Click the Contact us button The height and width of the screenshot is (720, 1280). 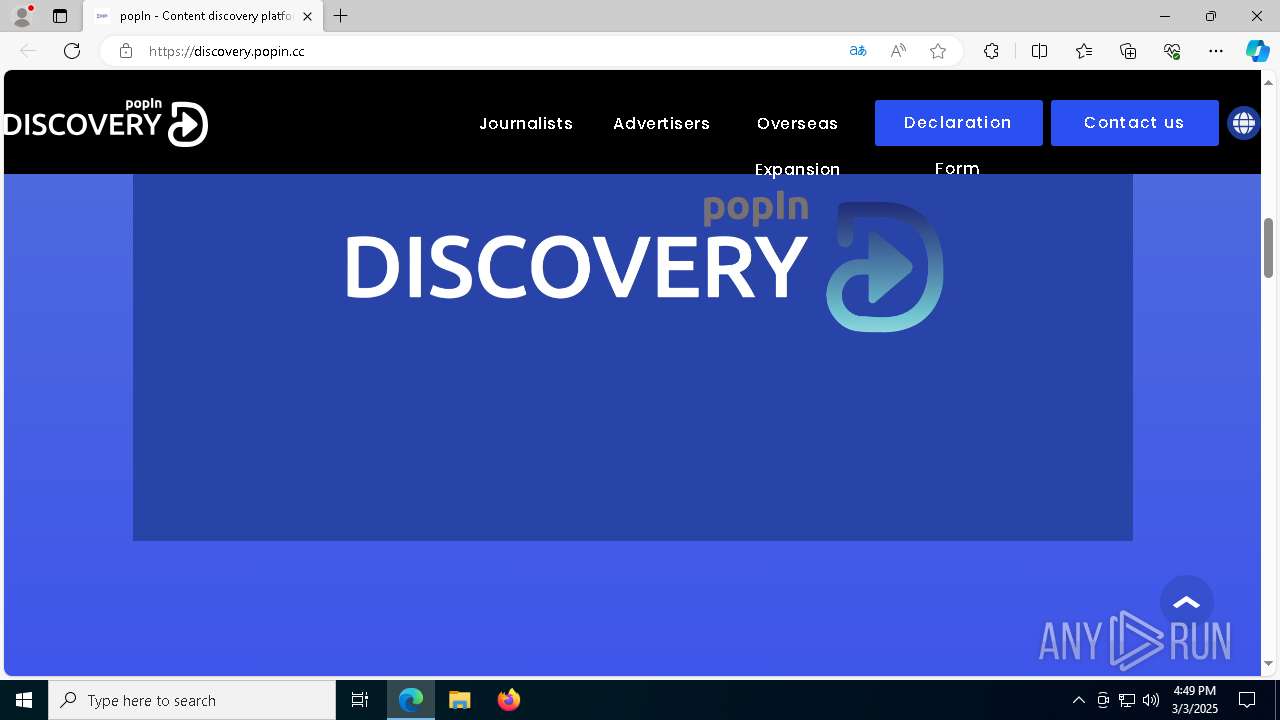tap(1134, 123)
